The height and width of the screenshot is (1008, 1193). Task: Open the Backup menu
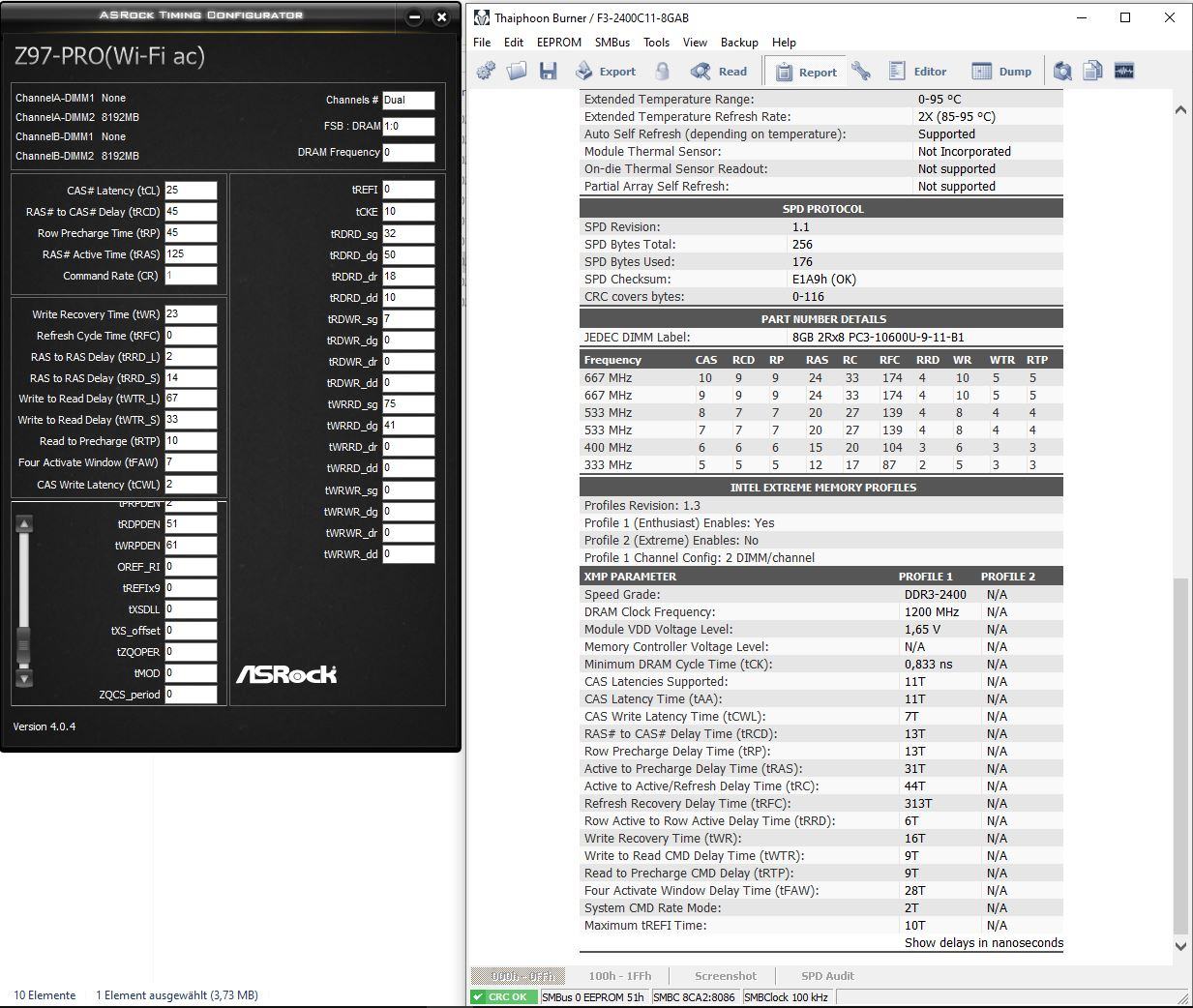coord(739,43)
